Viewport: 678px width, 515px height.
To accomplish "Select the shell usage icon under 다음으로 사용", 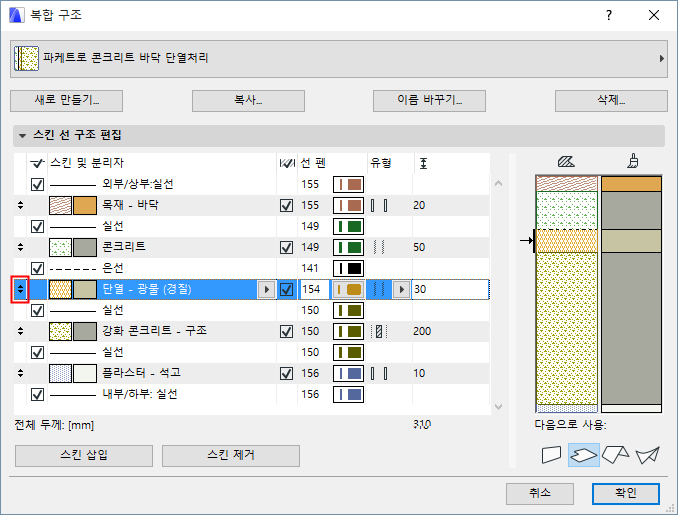I will point(647,454).
